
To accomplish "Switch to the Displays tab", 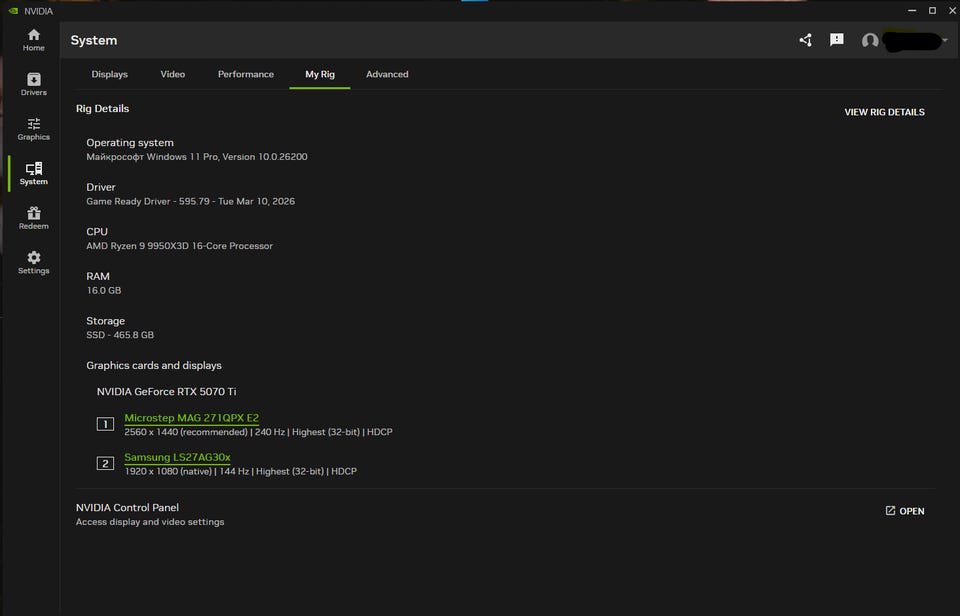I will [x=110, y=74].
